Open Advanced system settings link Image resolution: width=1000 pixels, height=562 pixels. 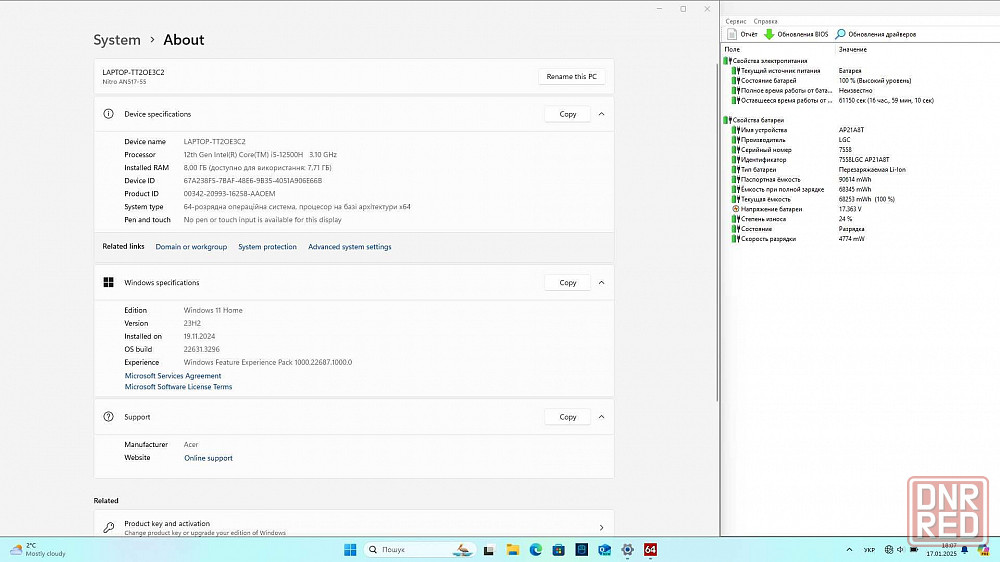click(x=349, y=247)
